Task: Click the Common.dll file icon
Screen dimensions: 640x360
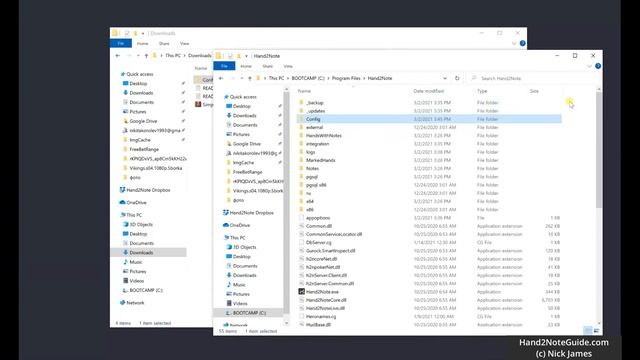Action: pos(301,226)
